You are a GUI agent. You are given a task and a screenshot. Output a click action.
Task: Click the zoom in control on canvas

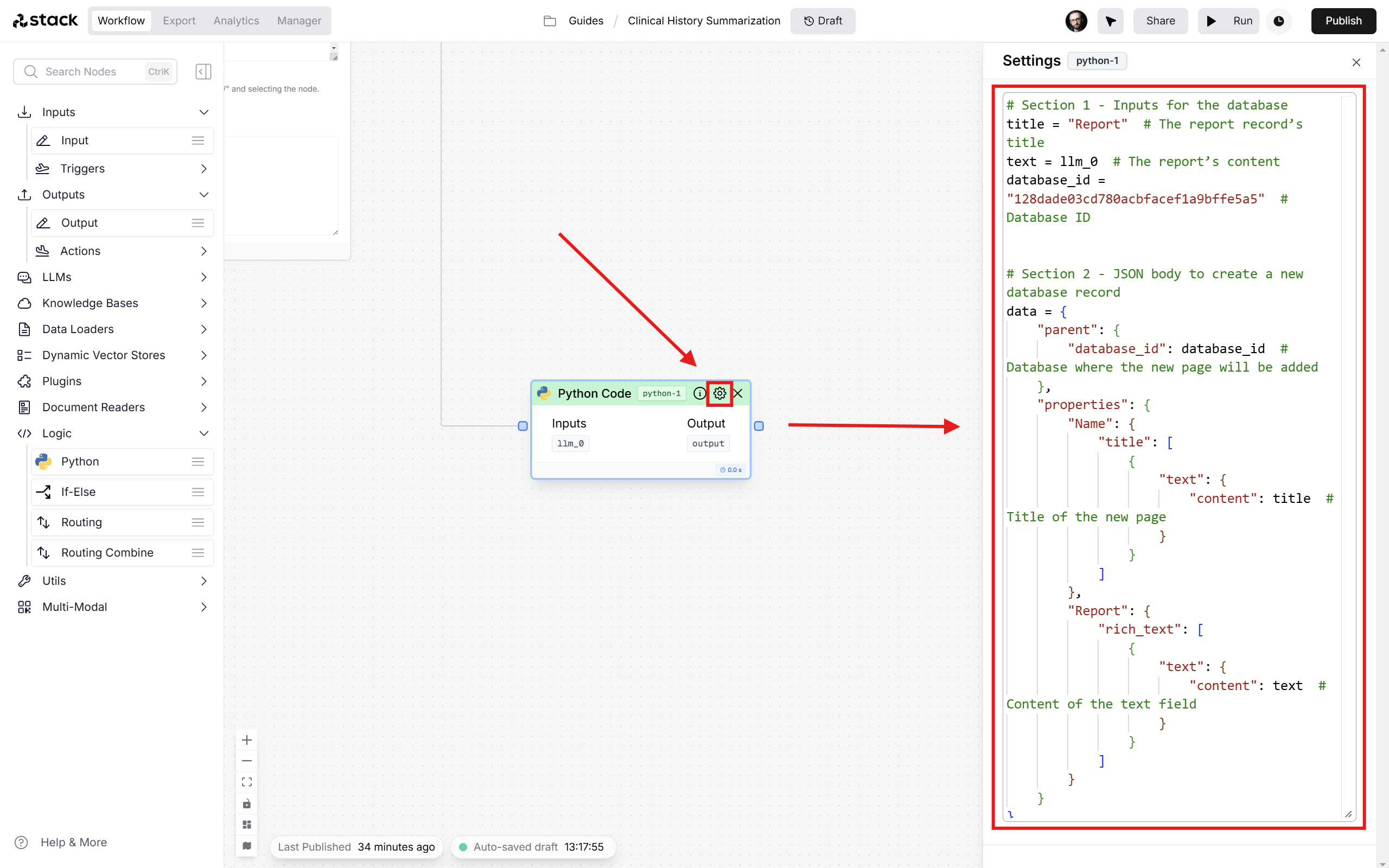coord(246,740)
